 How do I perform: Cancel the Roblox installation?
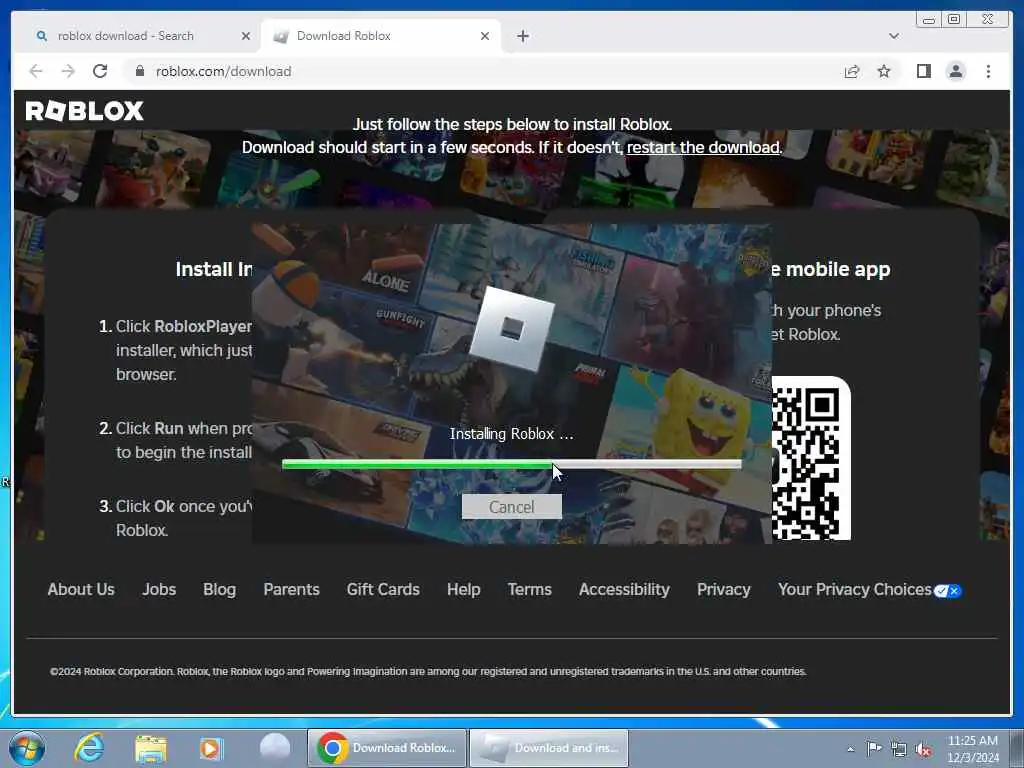tap(511, 507)
